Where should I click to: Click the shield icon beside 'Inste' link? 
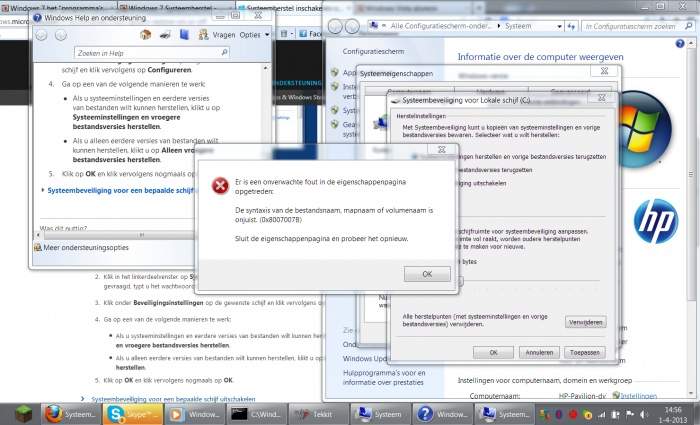click(x=335, y=87)
